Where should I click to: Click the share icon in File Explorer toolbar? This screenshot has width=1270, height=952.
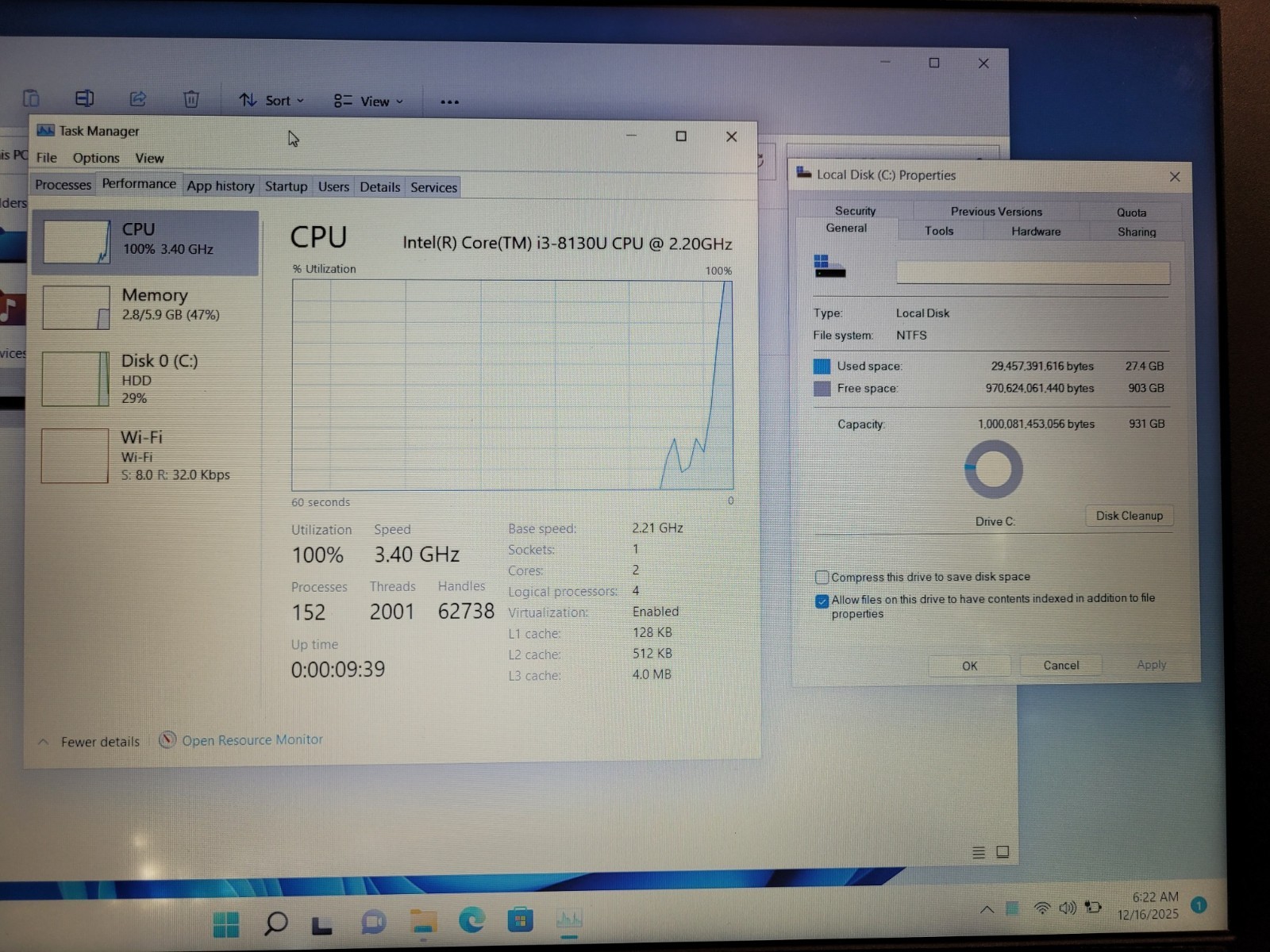tap(138, 98)
